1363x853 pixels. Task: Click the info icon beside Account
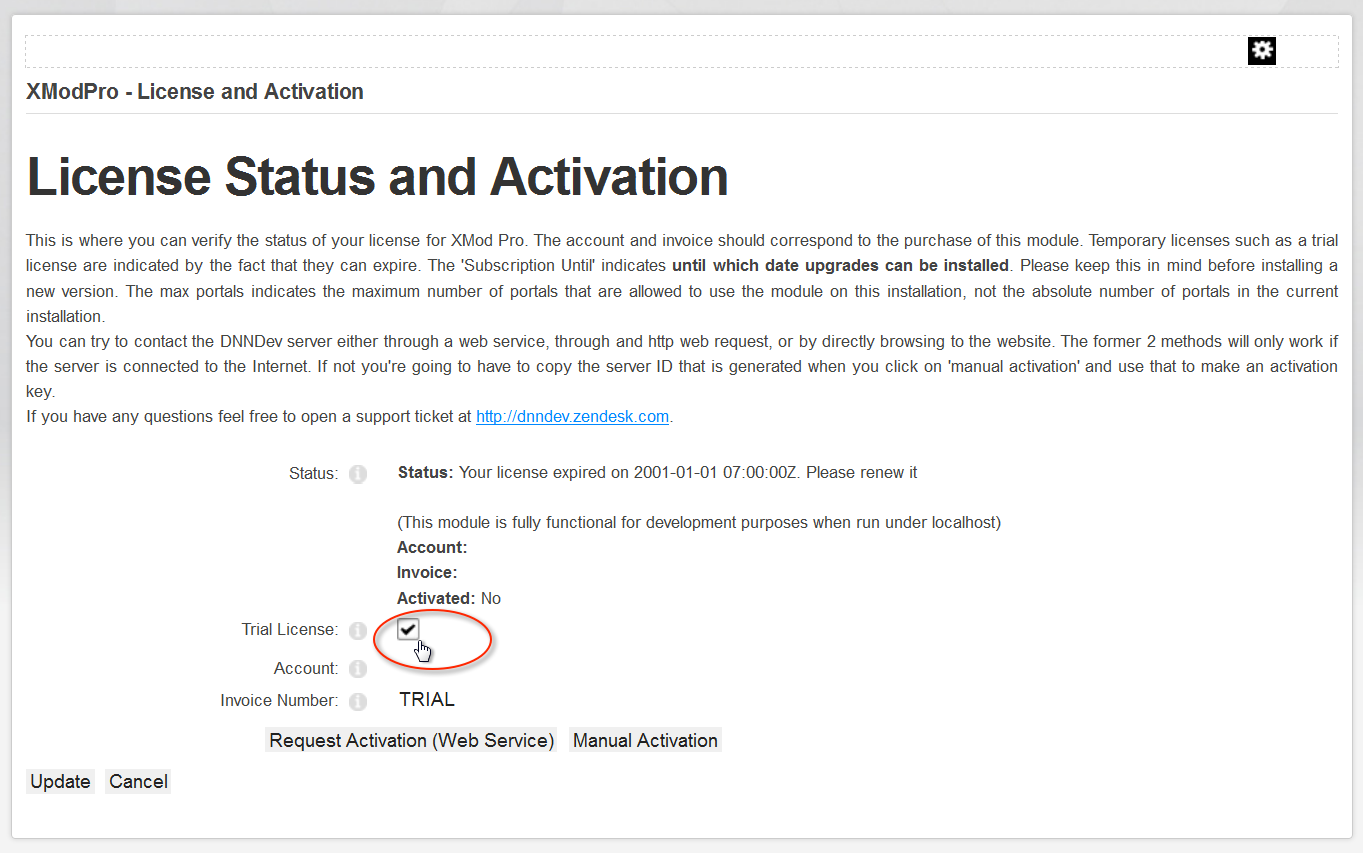point(358,669)
